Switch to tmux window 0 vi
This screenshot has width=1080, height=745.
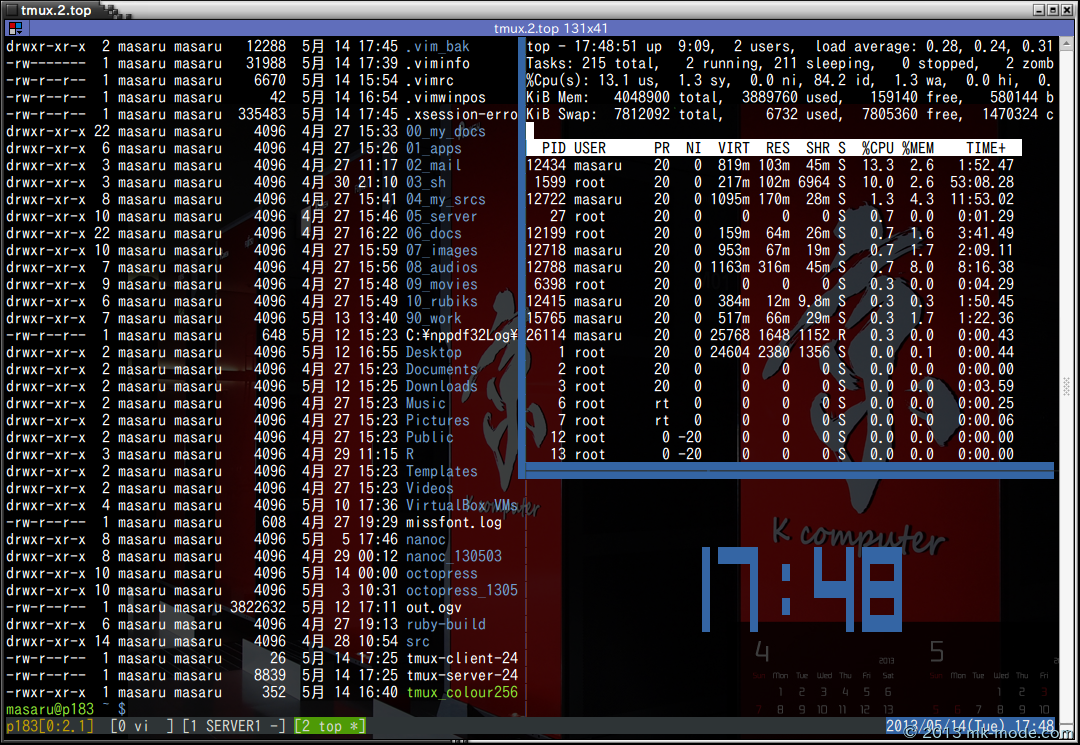(x=141, y=726)
